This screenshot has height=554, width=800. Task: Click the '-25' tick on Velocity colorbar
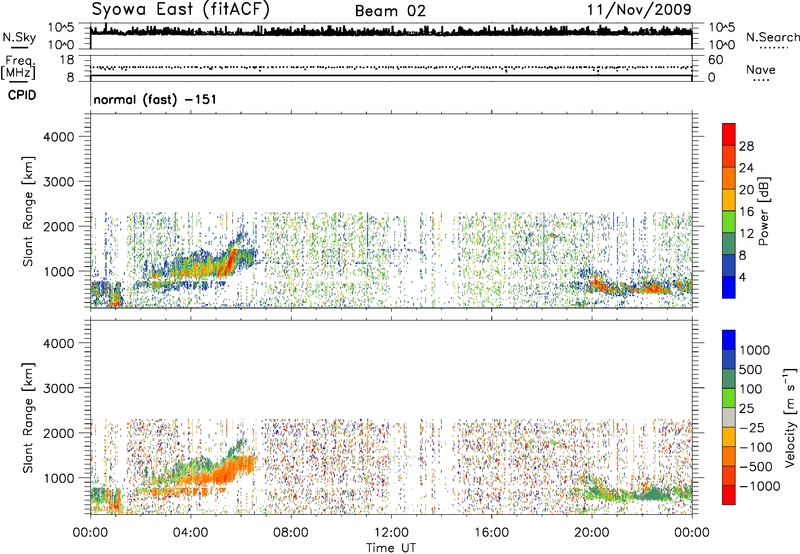[x=752, y=427]
